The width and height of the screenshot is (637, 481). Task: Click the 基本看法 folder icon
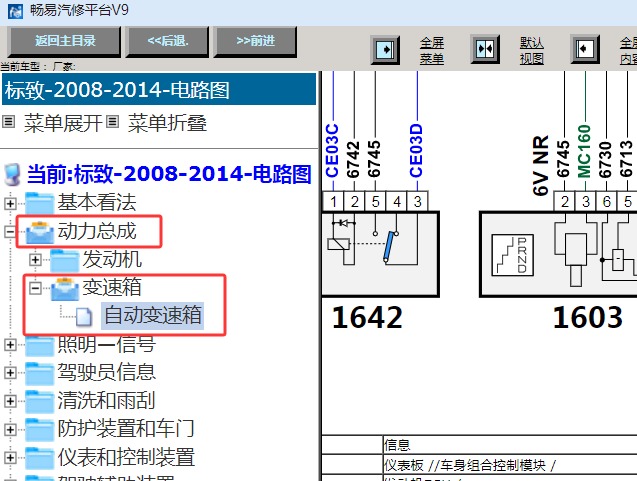39,203
